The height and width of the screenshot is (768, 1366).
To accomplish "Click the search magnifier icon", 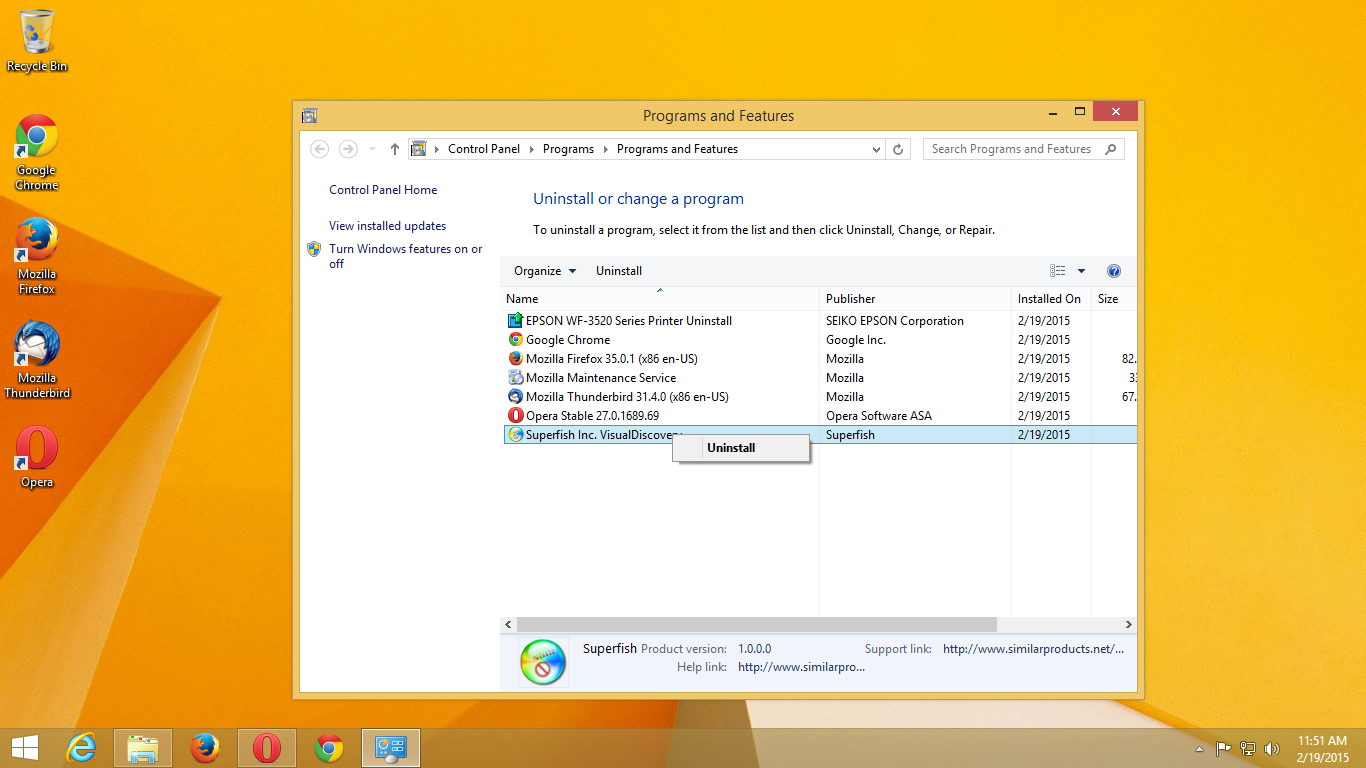I will coord(1110,149).
